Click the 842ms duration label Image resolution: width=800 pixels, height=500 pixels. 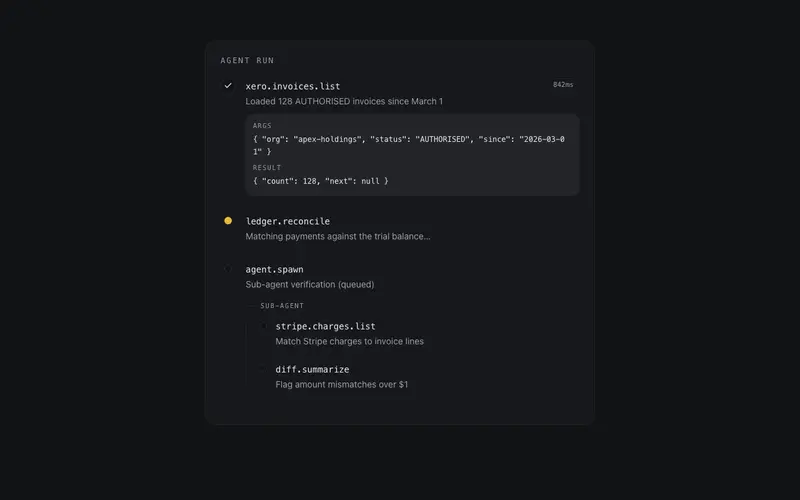pos(563,85)
